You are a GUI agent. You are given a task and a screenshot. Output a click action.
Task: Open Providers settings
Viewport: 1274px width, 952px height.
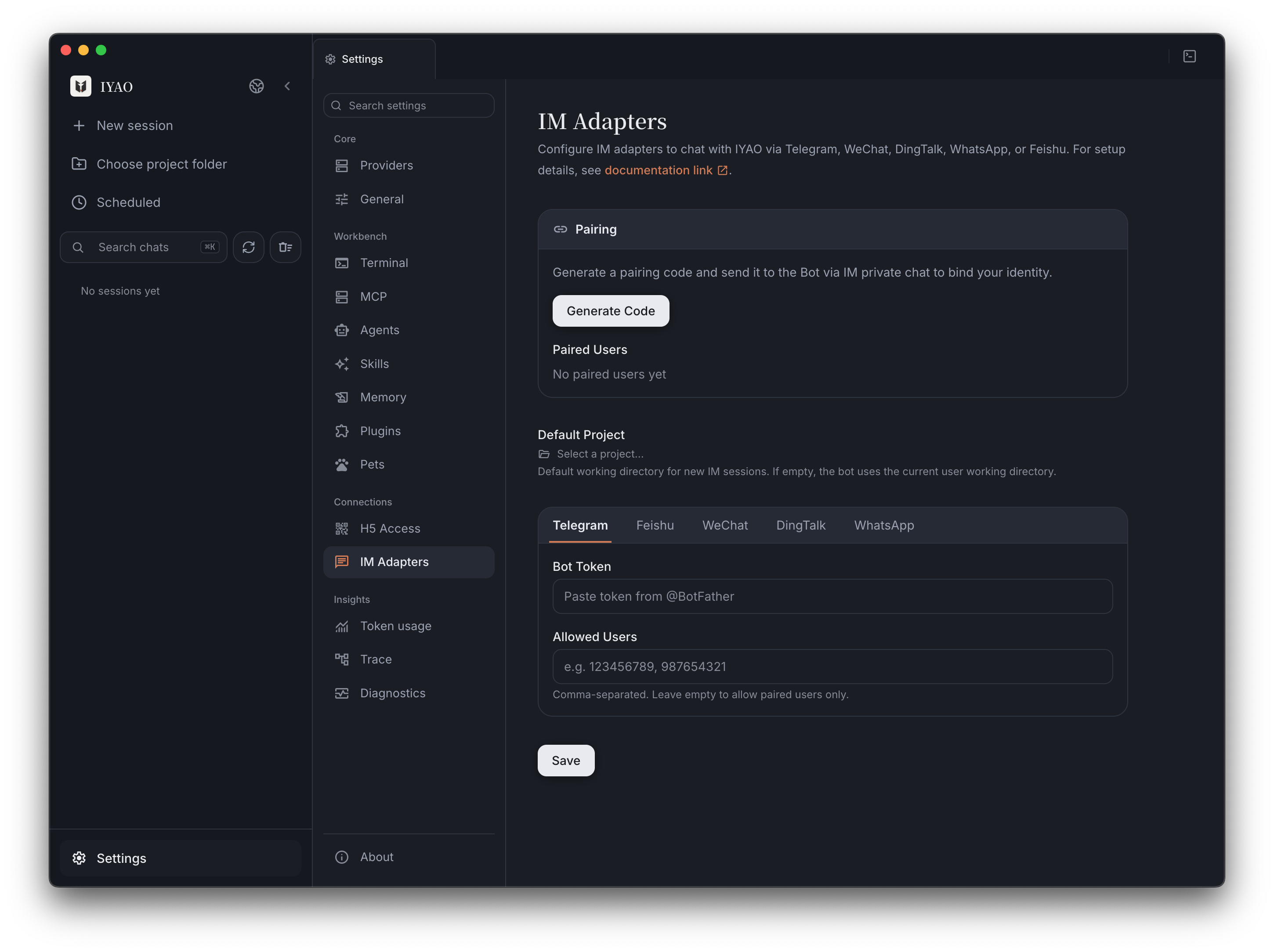pos(409,166)
